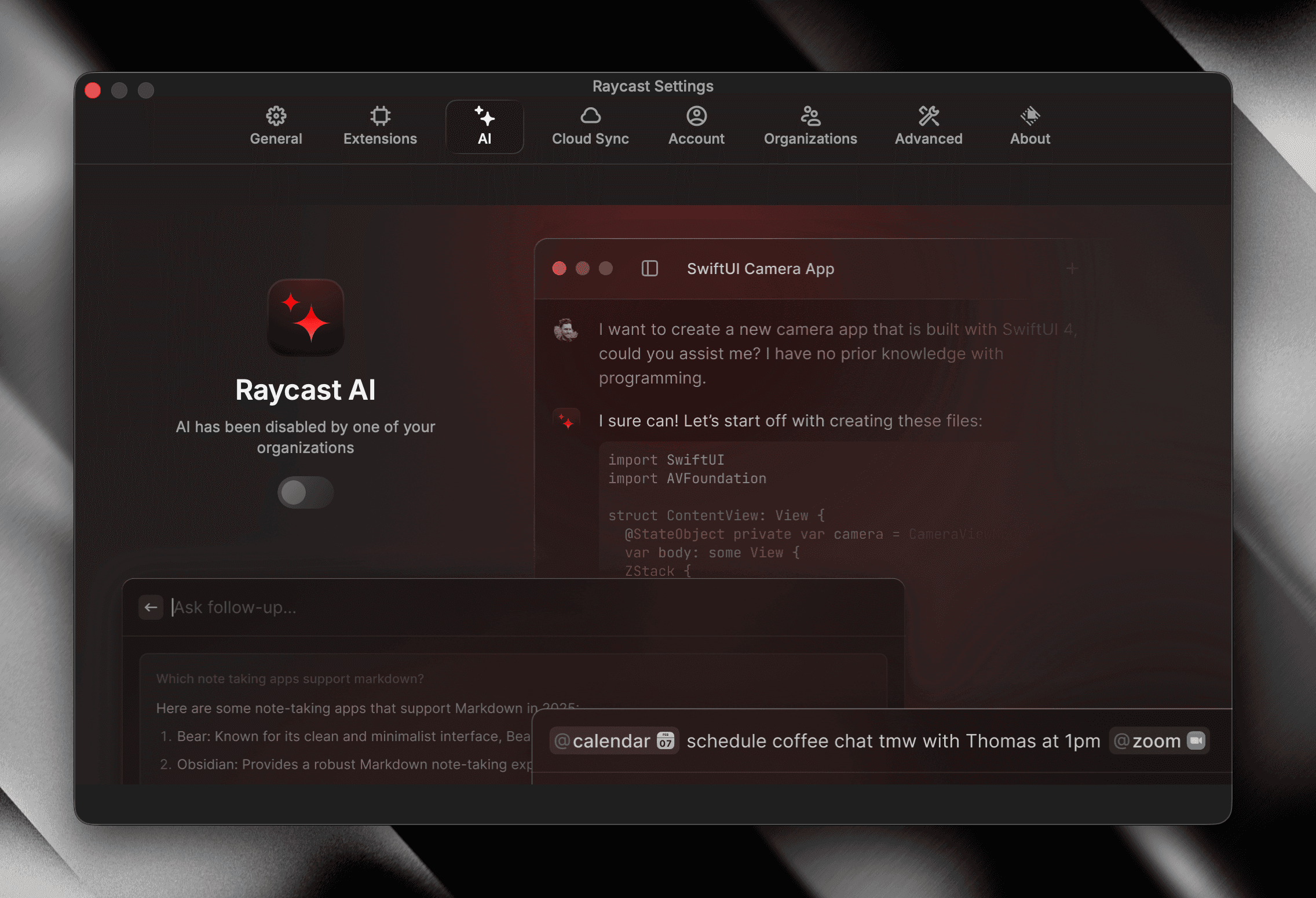Click the 'I want to create a new camera app' message

(x=838, y=353)
